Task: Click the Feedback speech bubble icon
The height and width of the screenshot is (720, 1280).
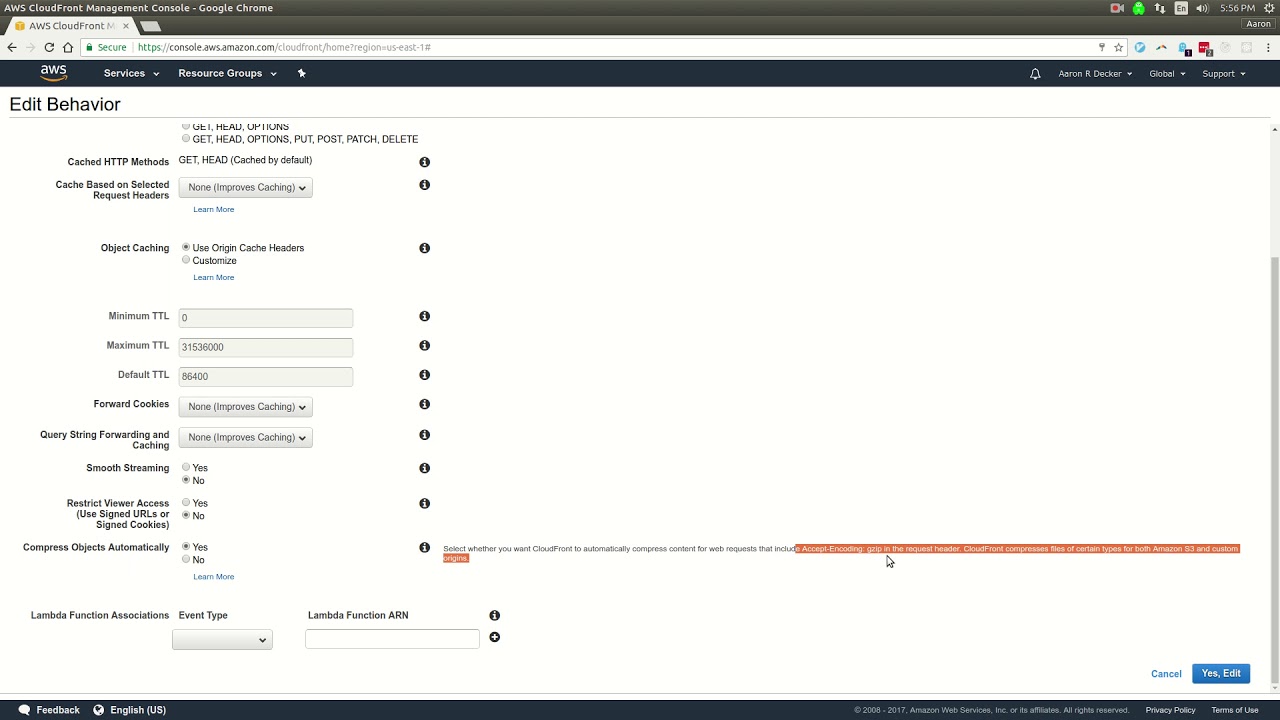Action: tap(24, 710)
